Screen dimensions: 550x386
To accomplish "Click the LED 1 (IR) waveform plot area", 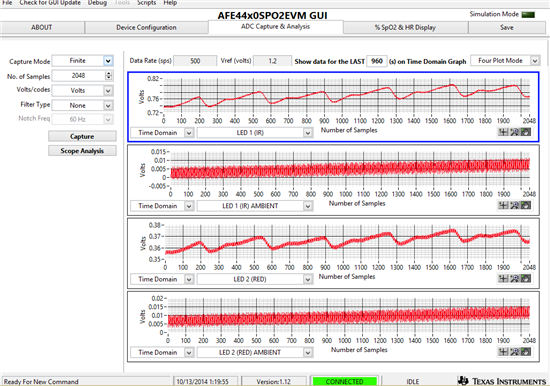I will 347,96.
